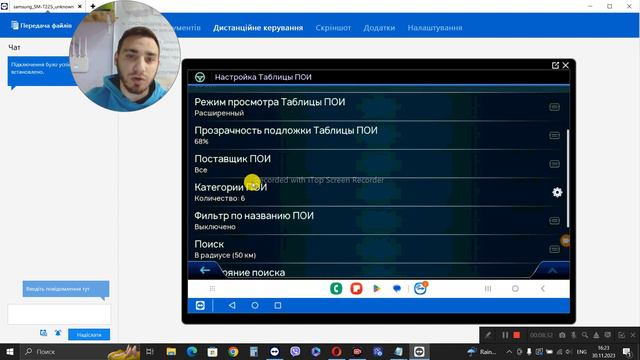Switch ENG keyboard language indicator

click(582, 351)
